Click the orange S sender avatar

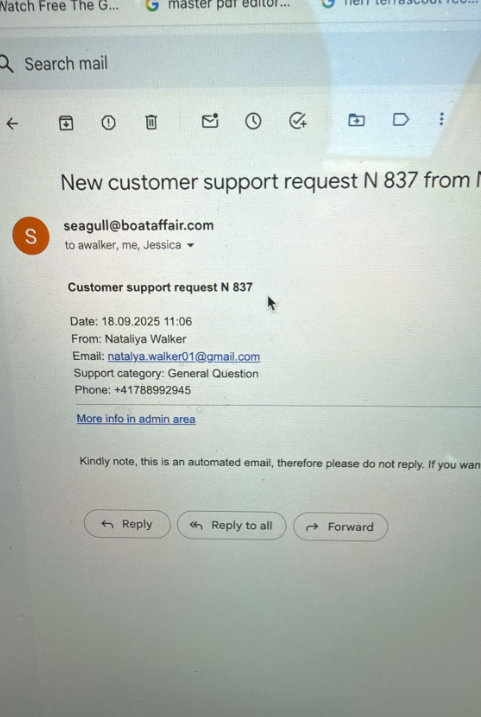tap(31, 236)
